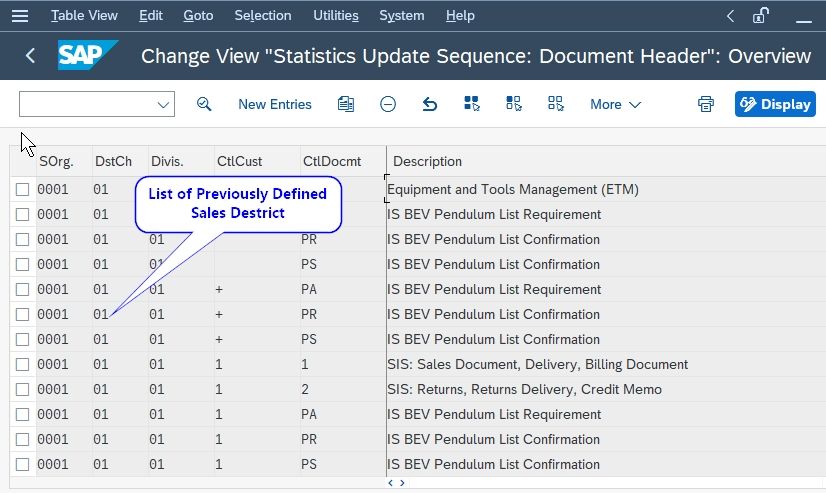The width and height of the screenshot is (826, 493).
Task: Open the command field dropdown arrow
Action: coord(163,105)
